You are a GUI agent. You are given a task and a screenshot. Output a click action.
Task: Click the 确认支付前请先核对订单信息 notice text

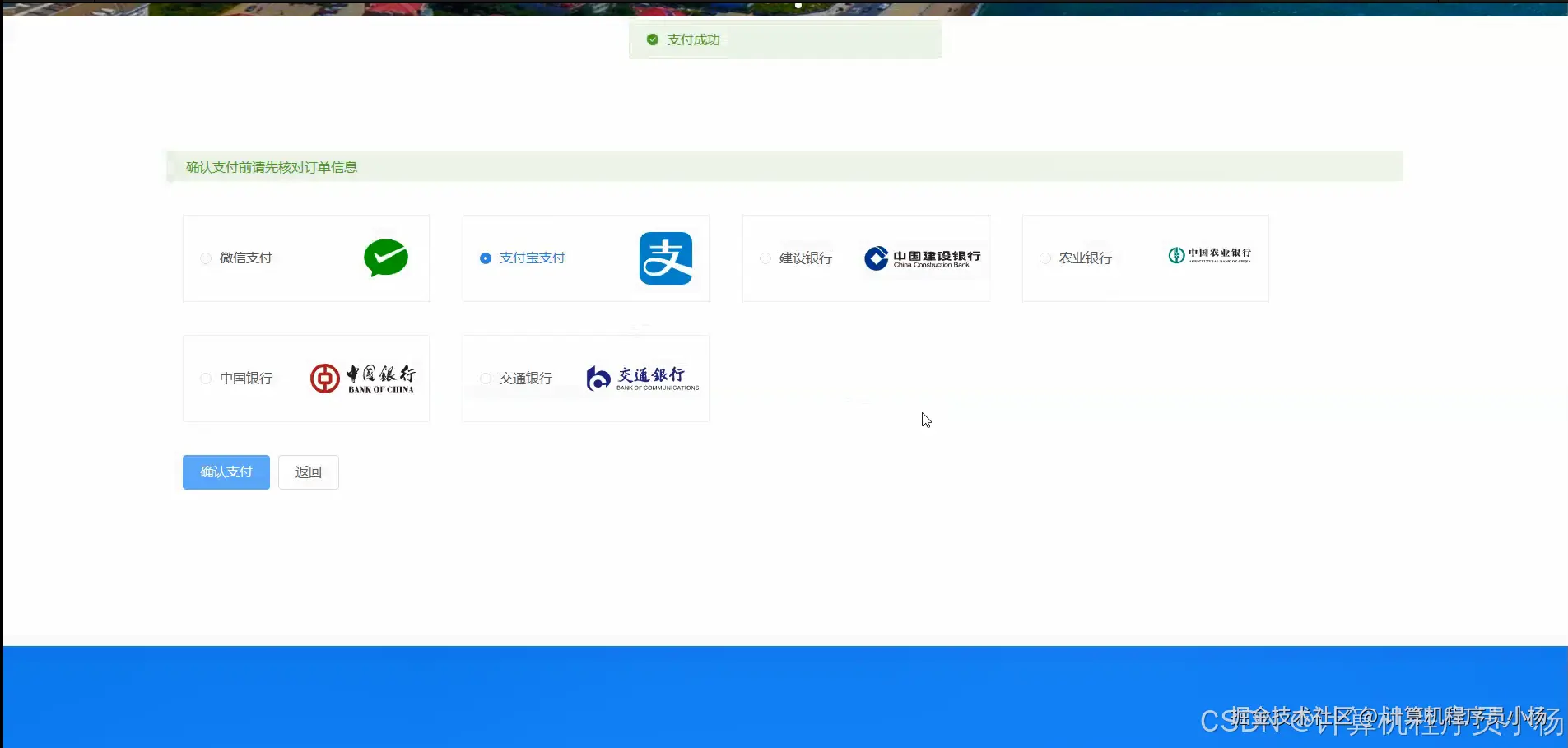(272, 167)
